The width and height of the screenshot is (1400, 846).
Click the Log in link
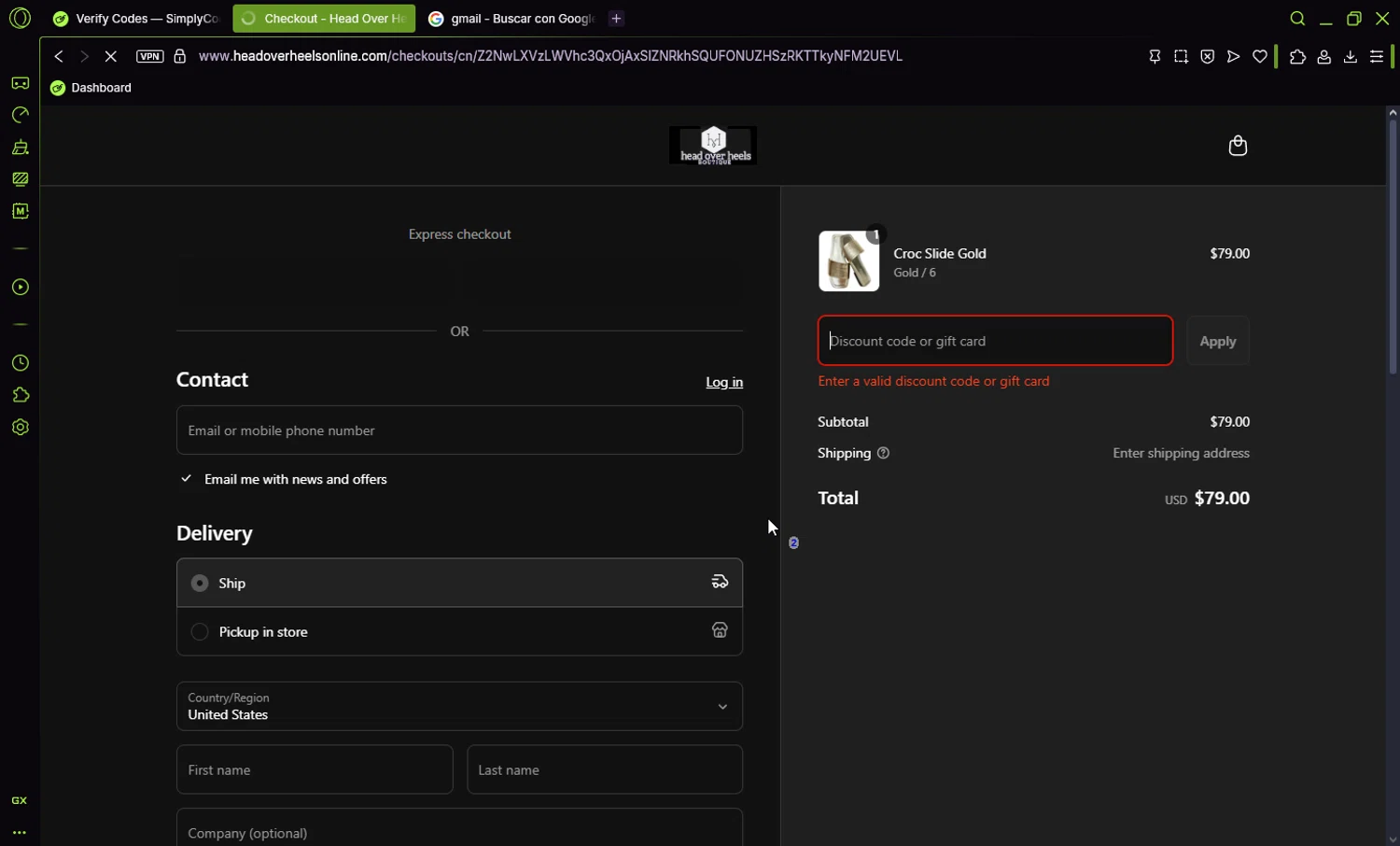tap(724, 383)
